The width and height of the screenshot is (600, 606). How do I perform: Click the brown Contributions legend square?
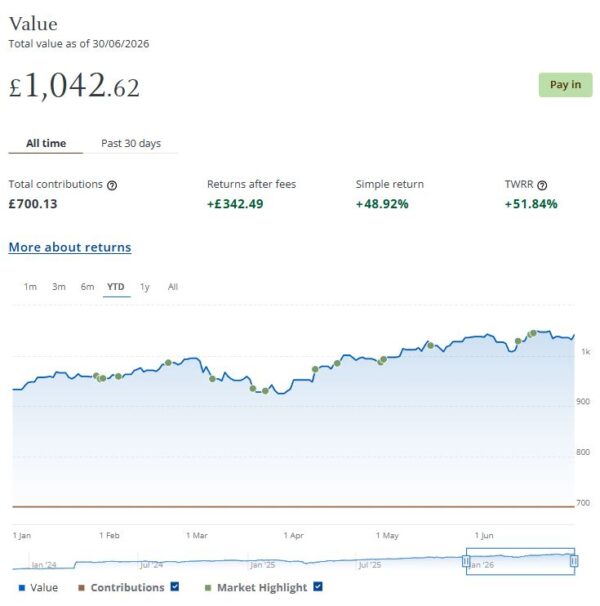[x=81, y=588]
